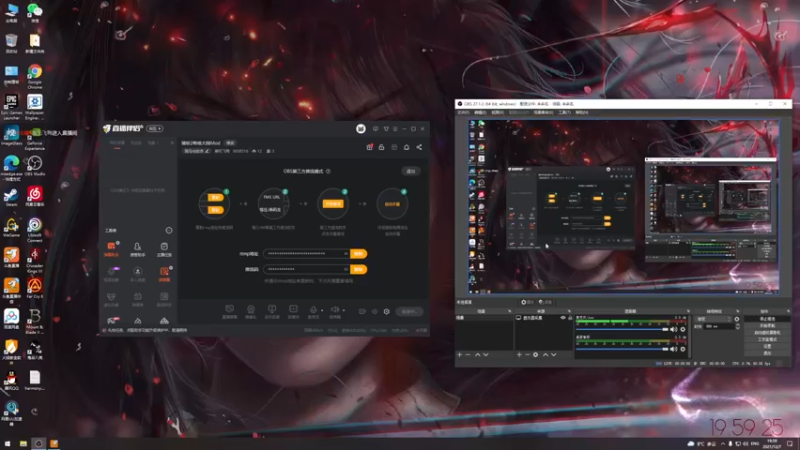
Task: Open the Google Chrome desktop shortcut
Action: coord(35,75)
